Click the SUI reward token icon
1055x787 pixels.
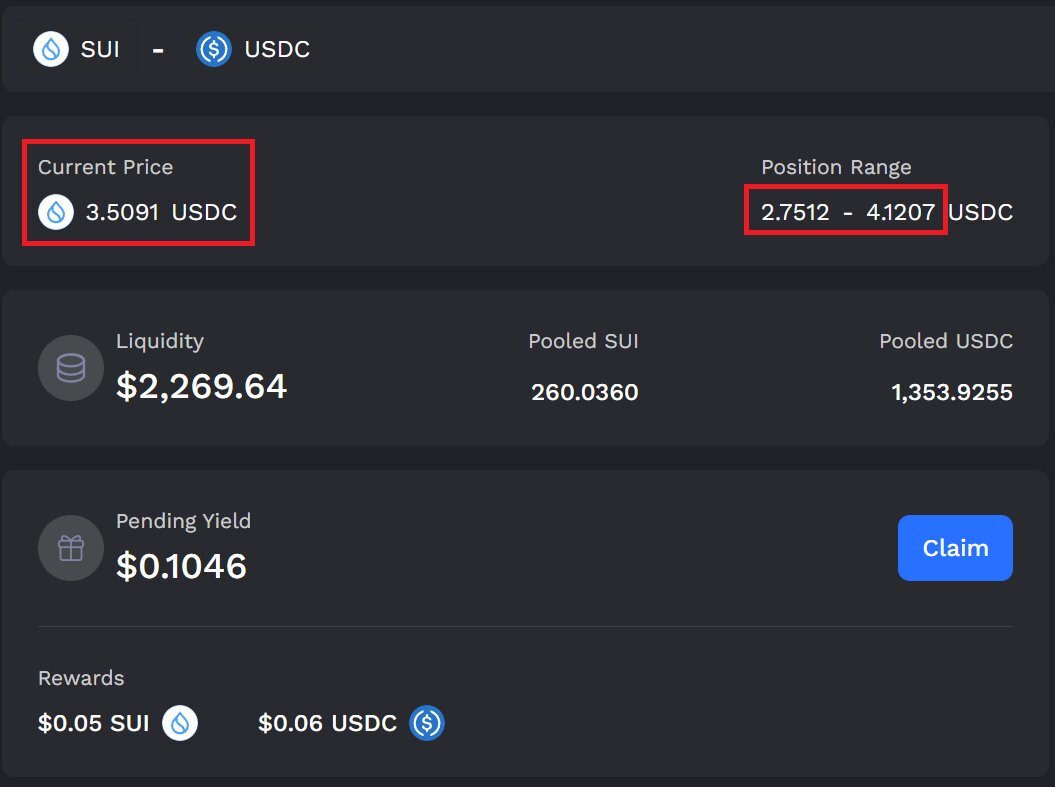(180, 723)
